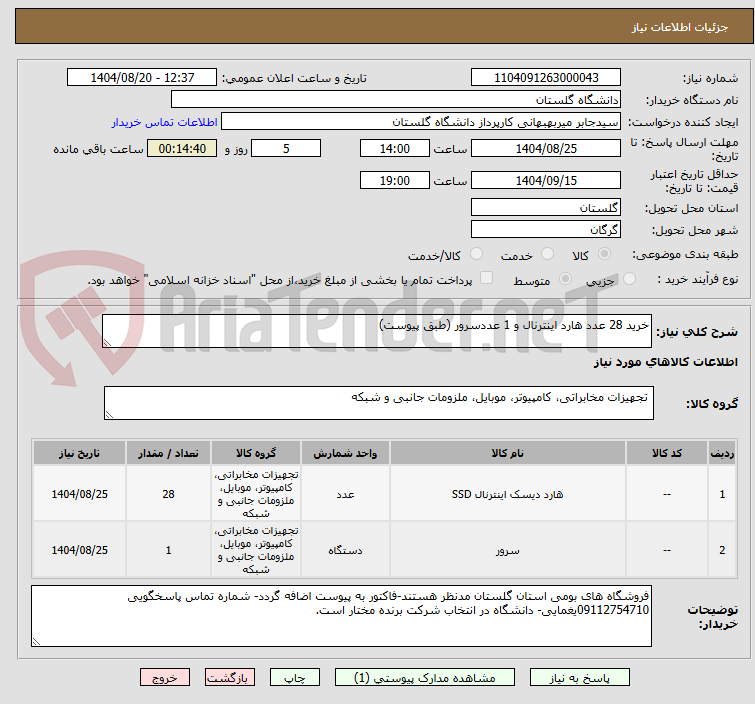755x704 pixels.
Task: Click the بازگشت back button
Action: 229,678
